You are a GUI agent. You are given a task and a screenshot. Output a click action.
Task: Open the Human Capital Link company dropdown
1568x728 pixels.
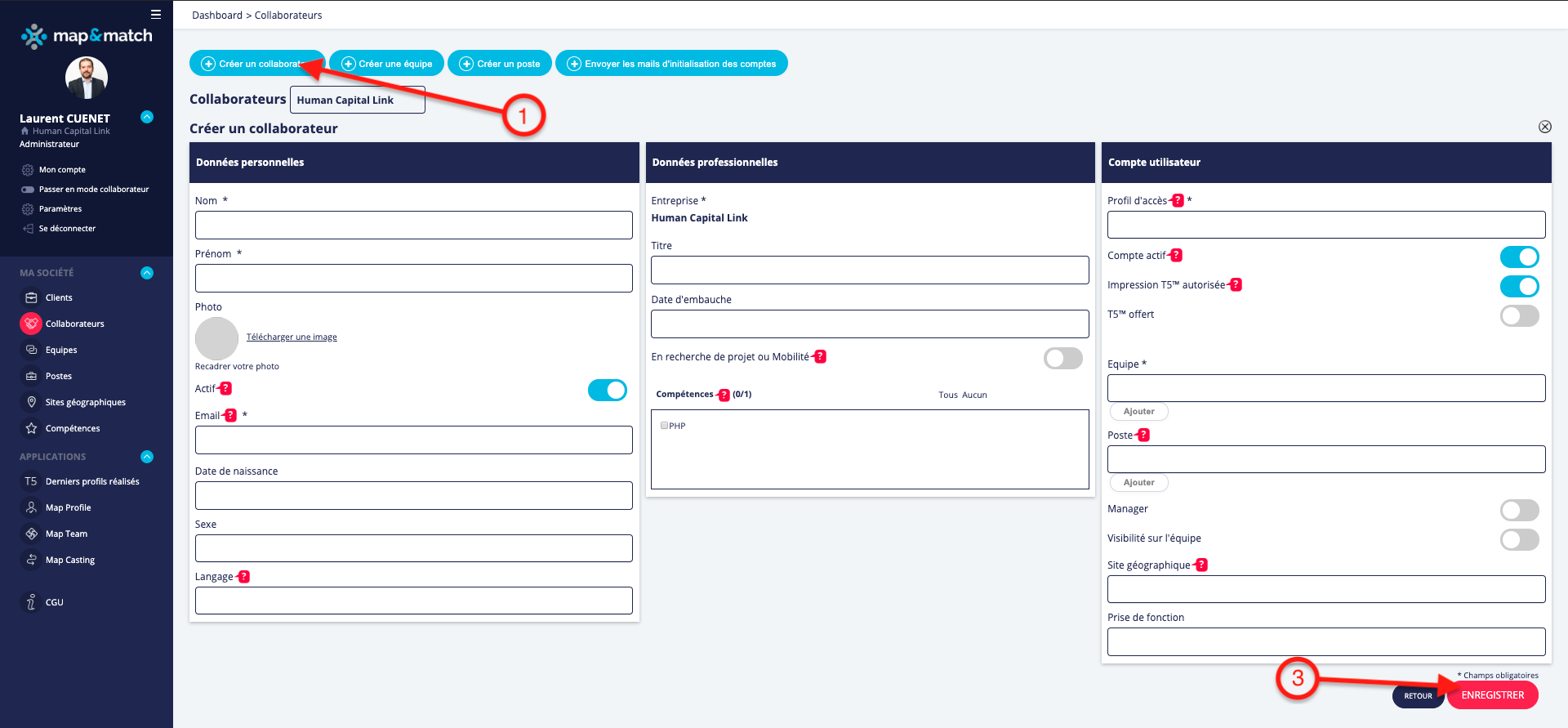coord(358,100)
